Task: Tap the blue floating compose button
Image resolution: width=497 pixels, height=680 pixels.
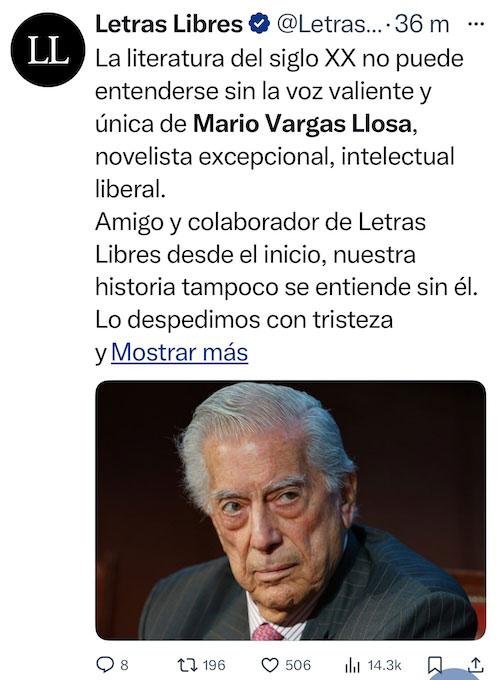Action: (456, 675)
